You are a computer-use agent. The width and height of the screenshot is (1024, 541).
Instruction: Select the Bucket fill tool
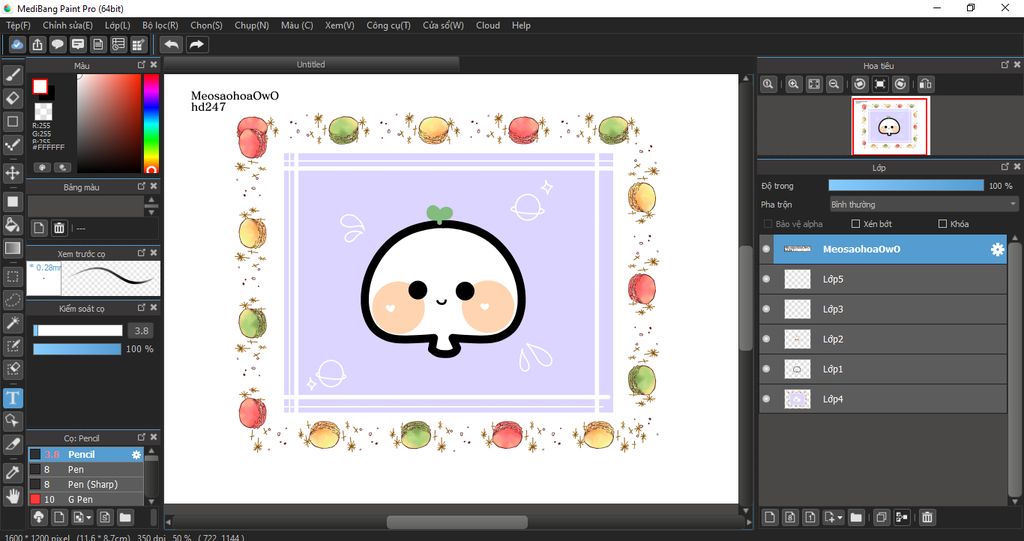12,225
